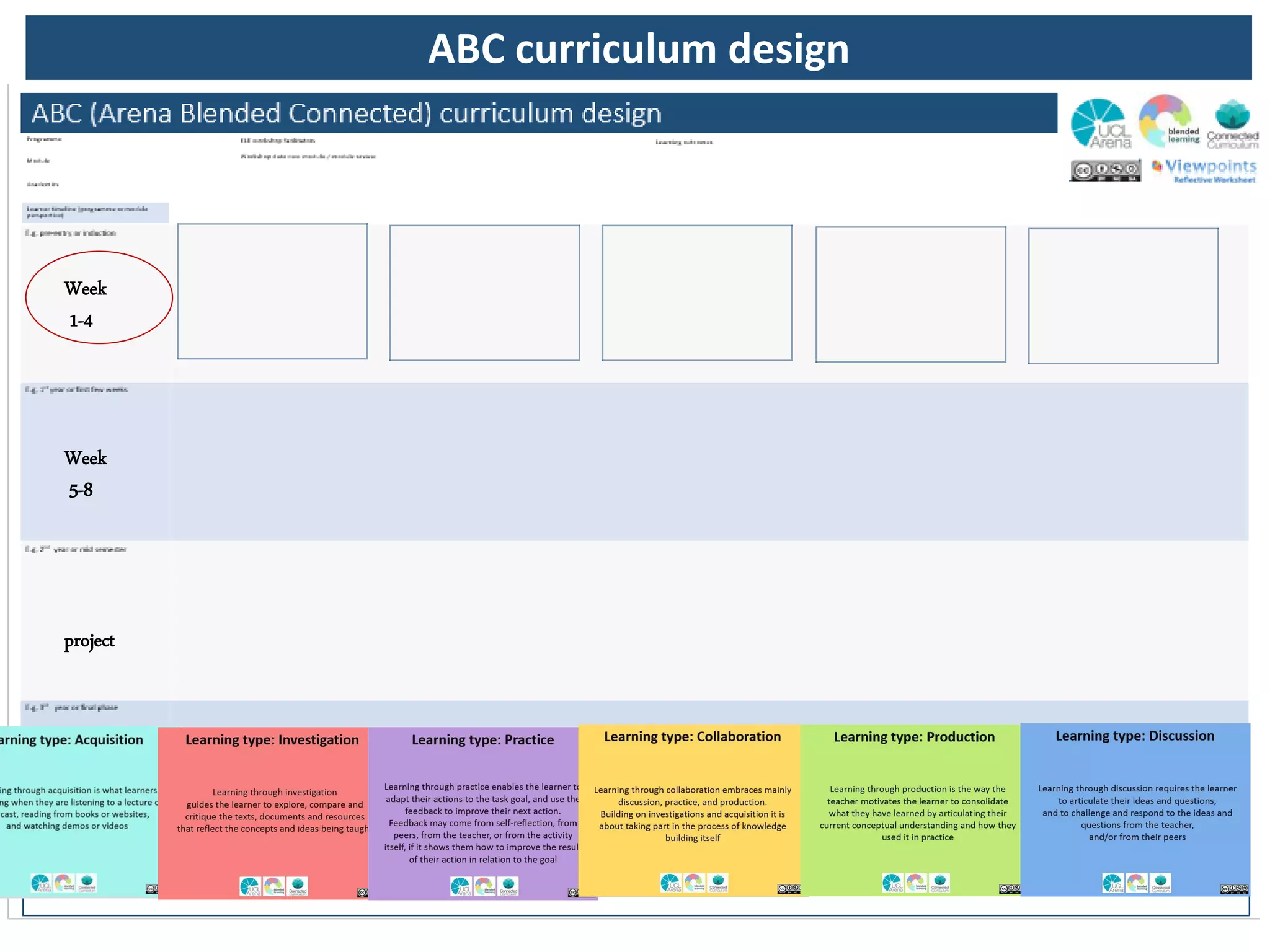Image resolution: width=1270 pixels, height=952 pixels.
Task: Click the blended learning icon on the Production card
Action: (916, 883)
